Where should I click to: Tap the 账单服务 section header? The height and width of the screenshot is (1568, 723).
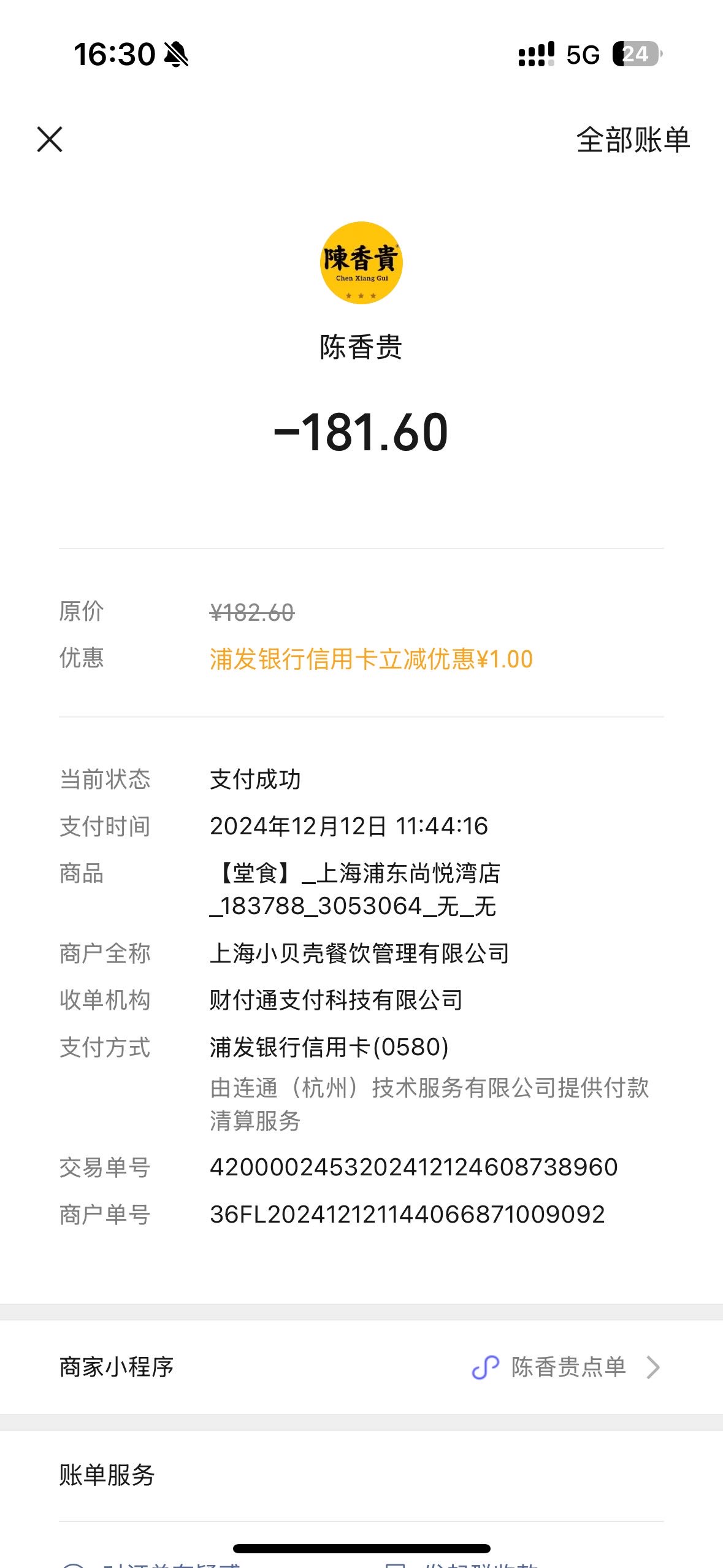pos(107,1475)
